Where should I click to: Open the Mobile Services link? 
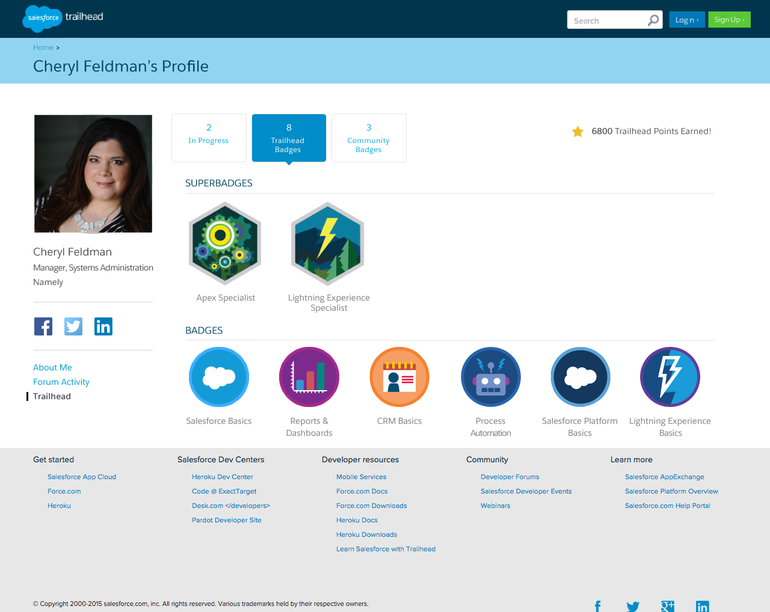[x=361, y=477]
